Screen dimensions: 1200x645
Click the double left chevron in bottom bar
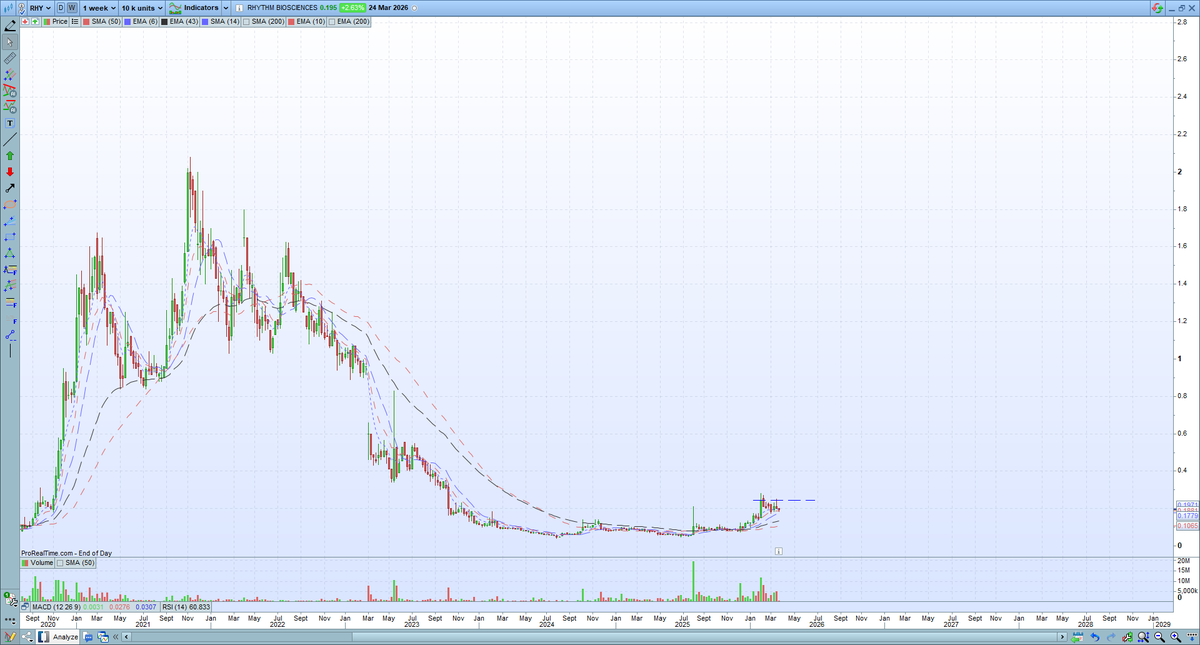[115, 637]
